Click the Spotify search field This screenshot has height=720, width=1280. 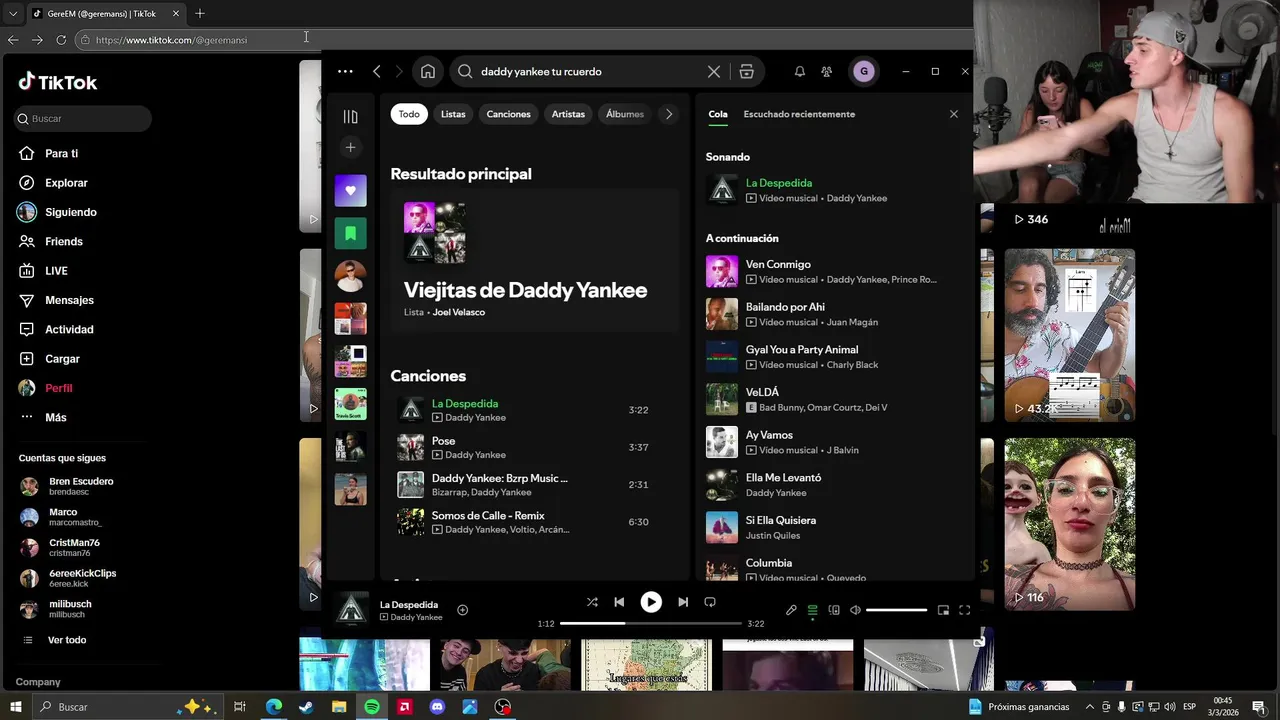tap(590, 72)
